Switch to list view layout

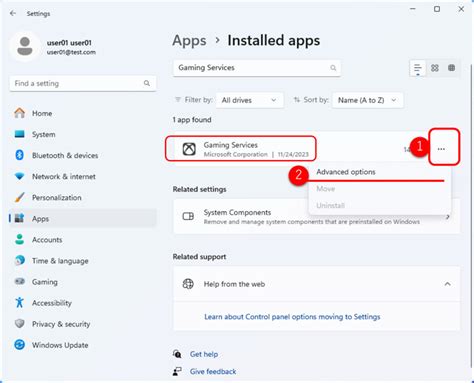pos(418,68)
